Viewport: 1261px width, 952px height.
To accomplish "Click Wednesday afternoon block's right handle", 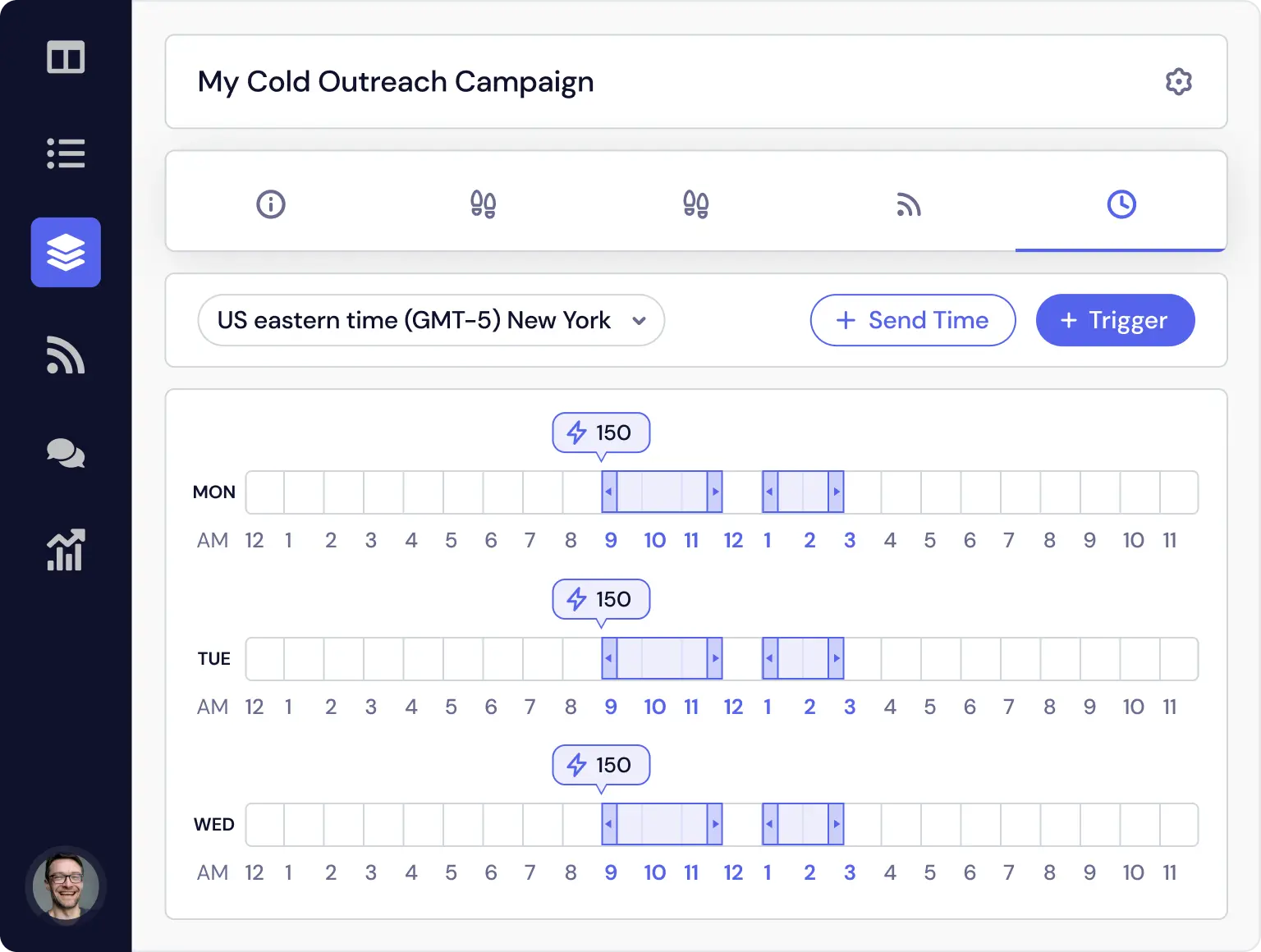I will [x=836, y=824].
